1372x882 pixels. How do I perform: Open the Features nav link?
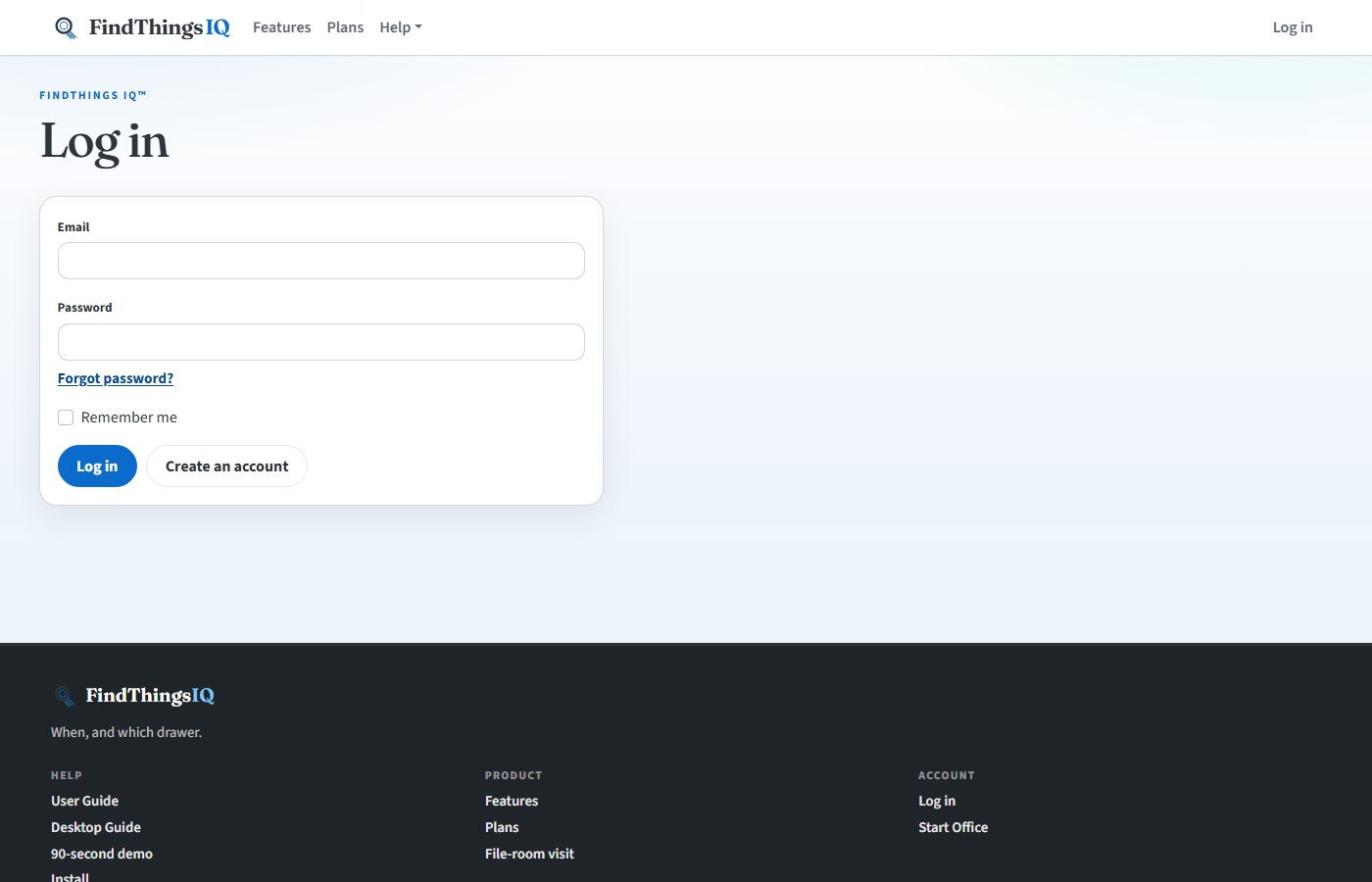281,27
